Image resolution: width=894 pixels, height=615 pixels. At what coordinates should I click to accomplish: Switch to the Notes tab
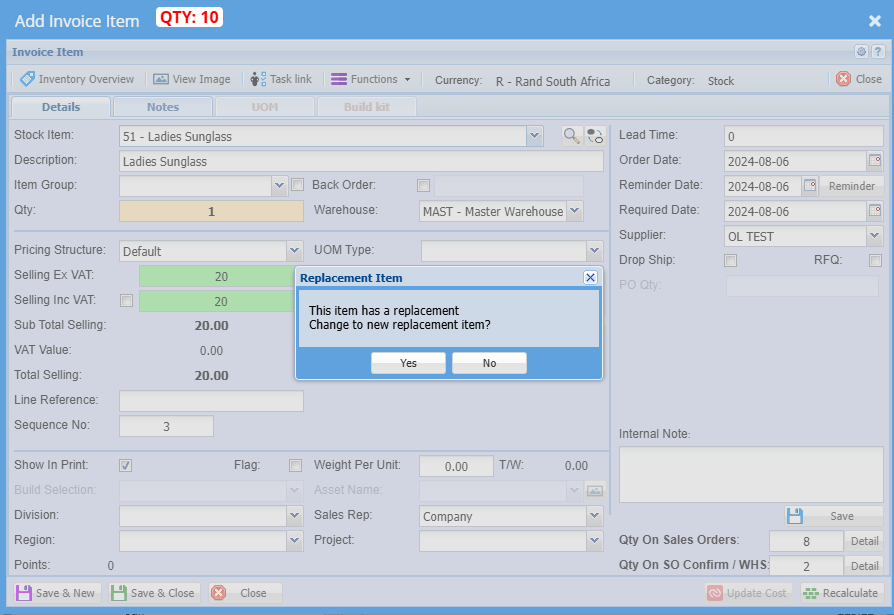tap(163, 107)
